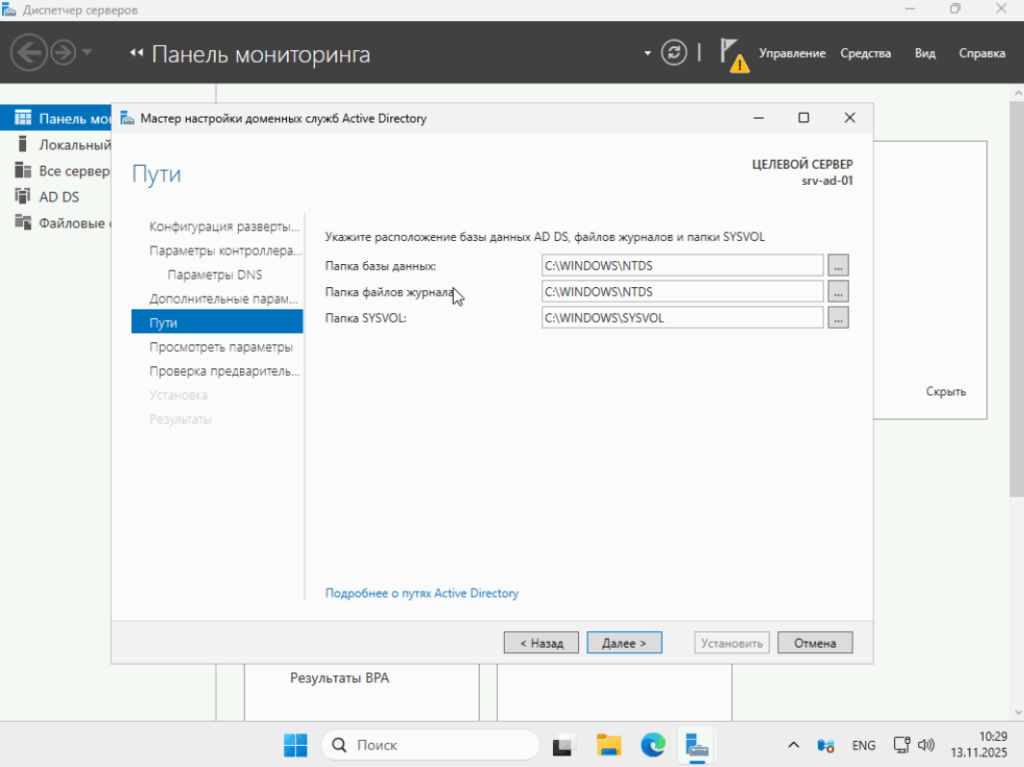Expand the system tray chevron
Viewport: 1024px width, 767px height.
[793, 745]
